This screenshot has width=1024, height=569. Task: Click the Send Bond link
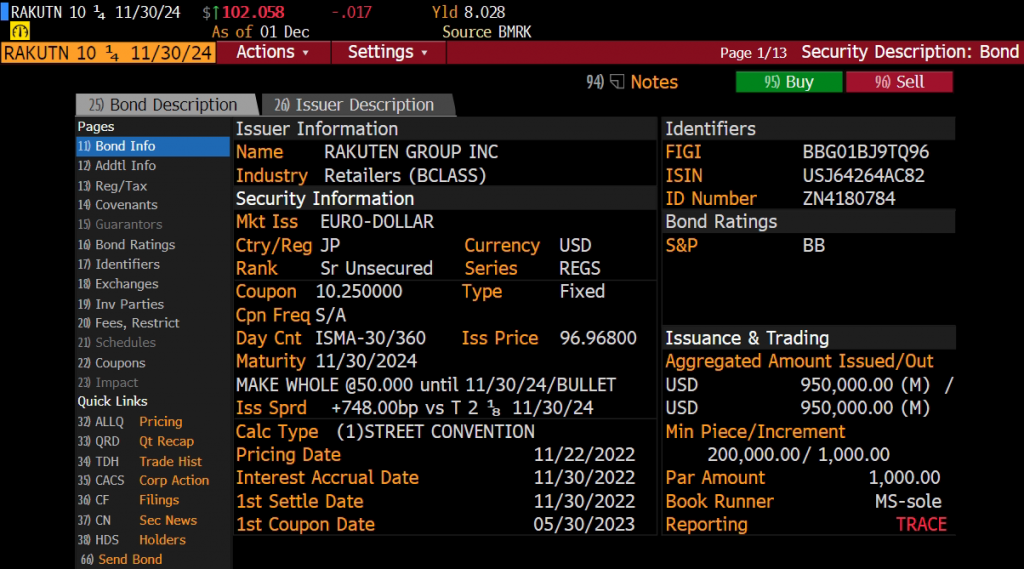click(x=121, y=560)
